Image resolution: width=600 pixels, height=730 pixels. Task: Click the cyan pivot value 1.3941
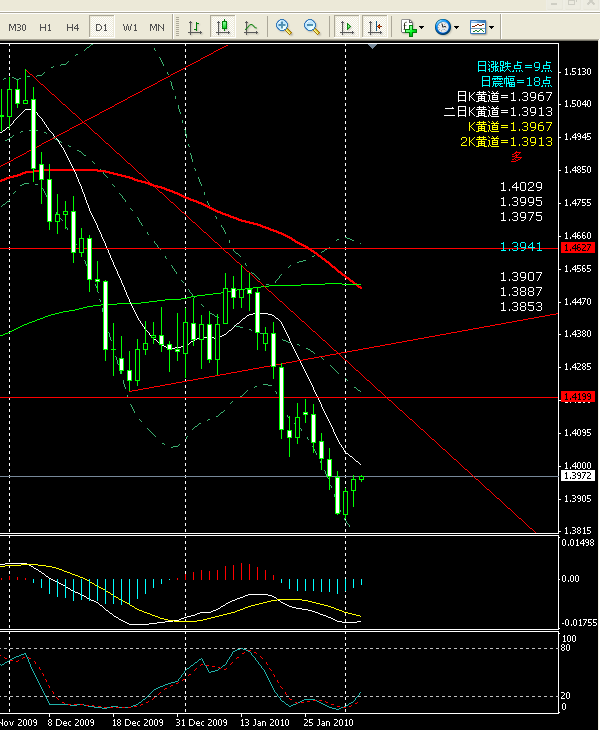(x=521, y=246)
